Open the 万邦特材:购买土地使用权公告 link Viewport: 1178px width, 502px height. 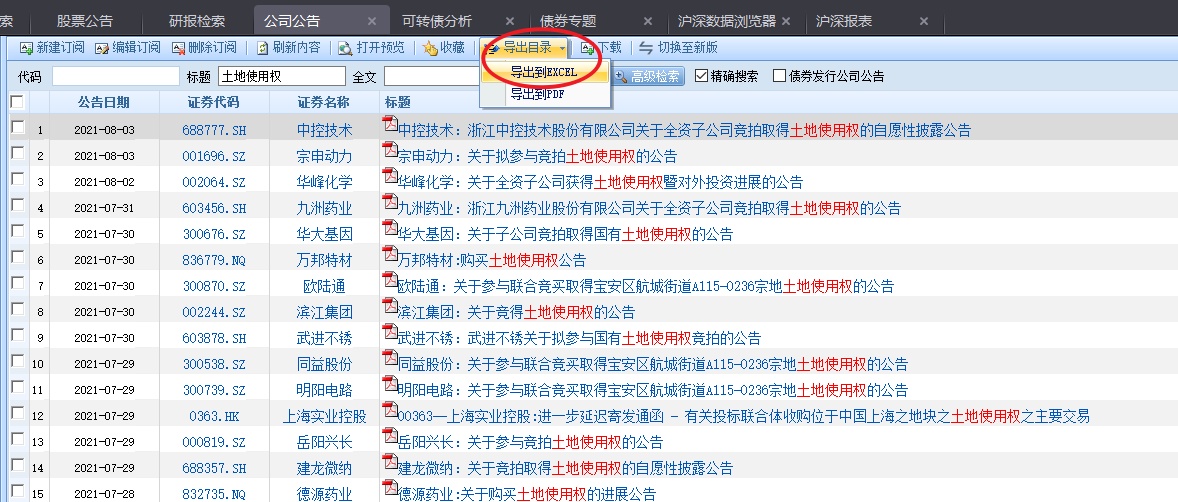point(491,260)
